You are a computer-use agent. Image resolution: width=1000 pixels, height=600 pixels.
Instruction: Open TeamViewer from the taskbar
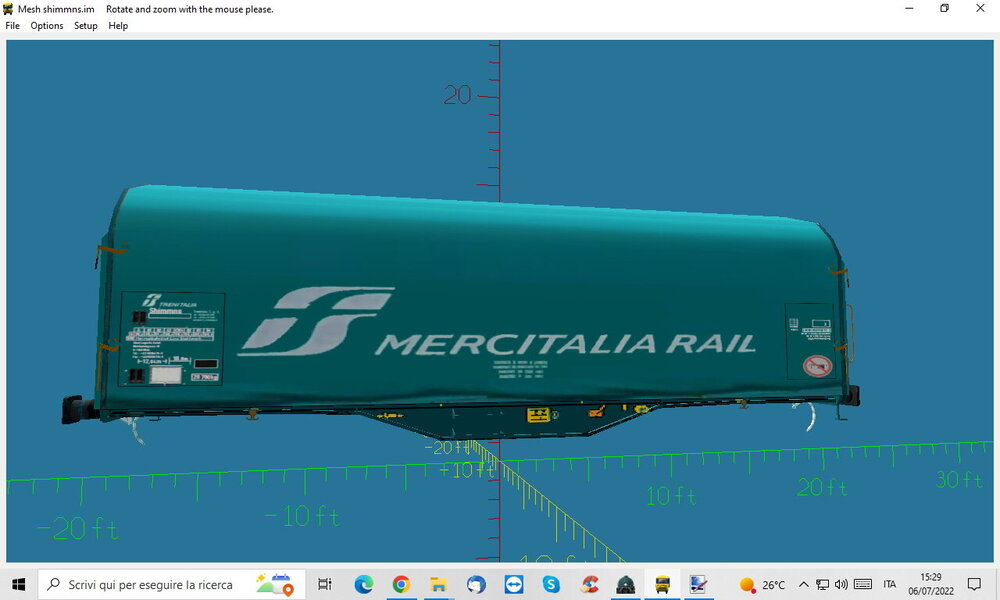[x=513, y=584]
